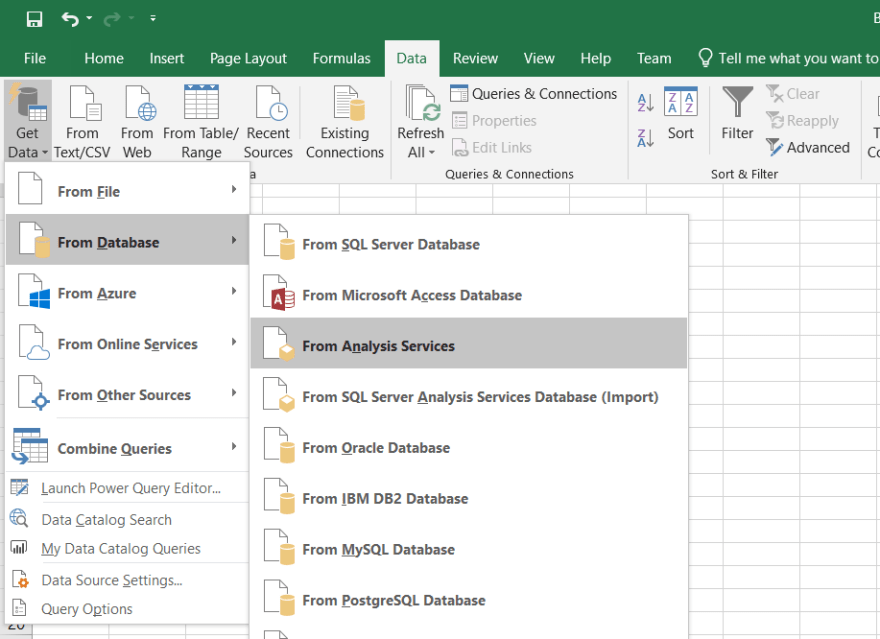Choose From SQL Server Database

(469, 244)
